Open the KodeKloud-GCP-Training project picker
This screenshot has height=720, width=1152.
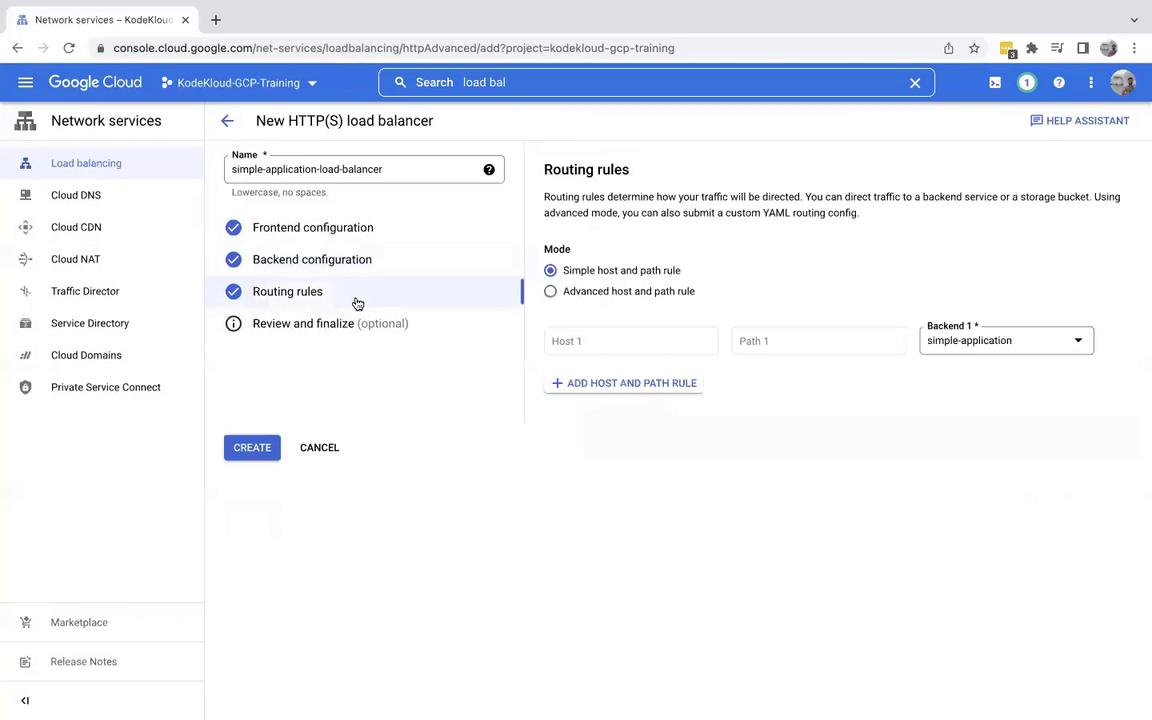(240, 83)
